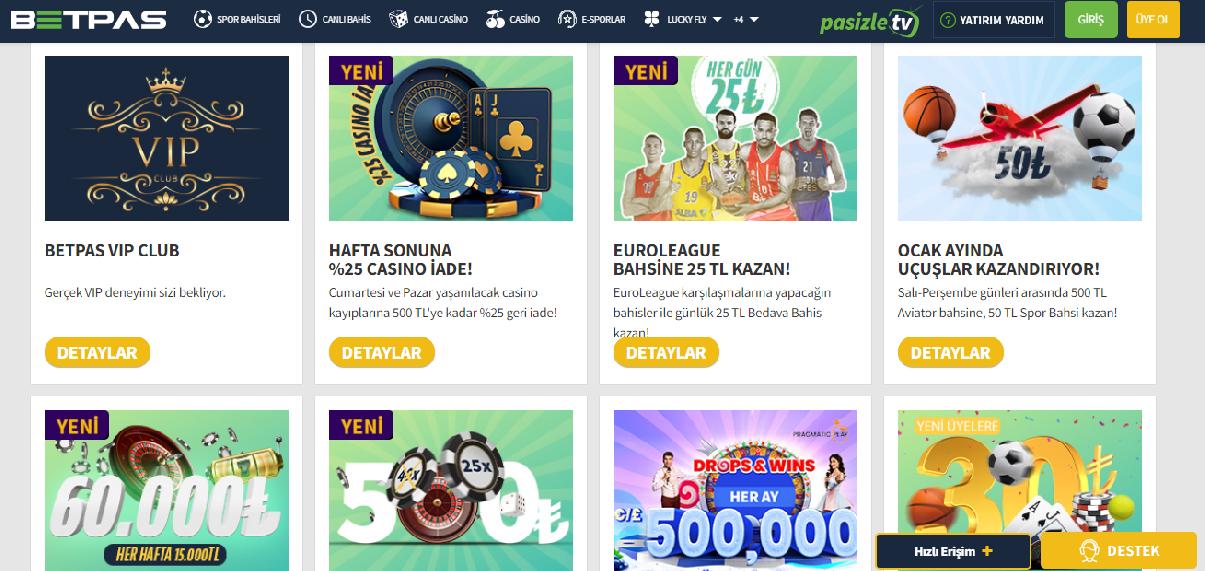Click the headset icon on Destek button
The height and width of the screenshot is (571, 1205).
pyautogui.click(x=1089, y=551)
